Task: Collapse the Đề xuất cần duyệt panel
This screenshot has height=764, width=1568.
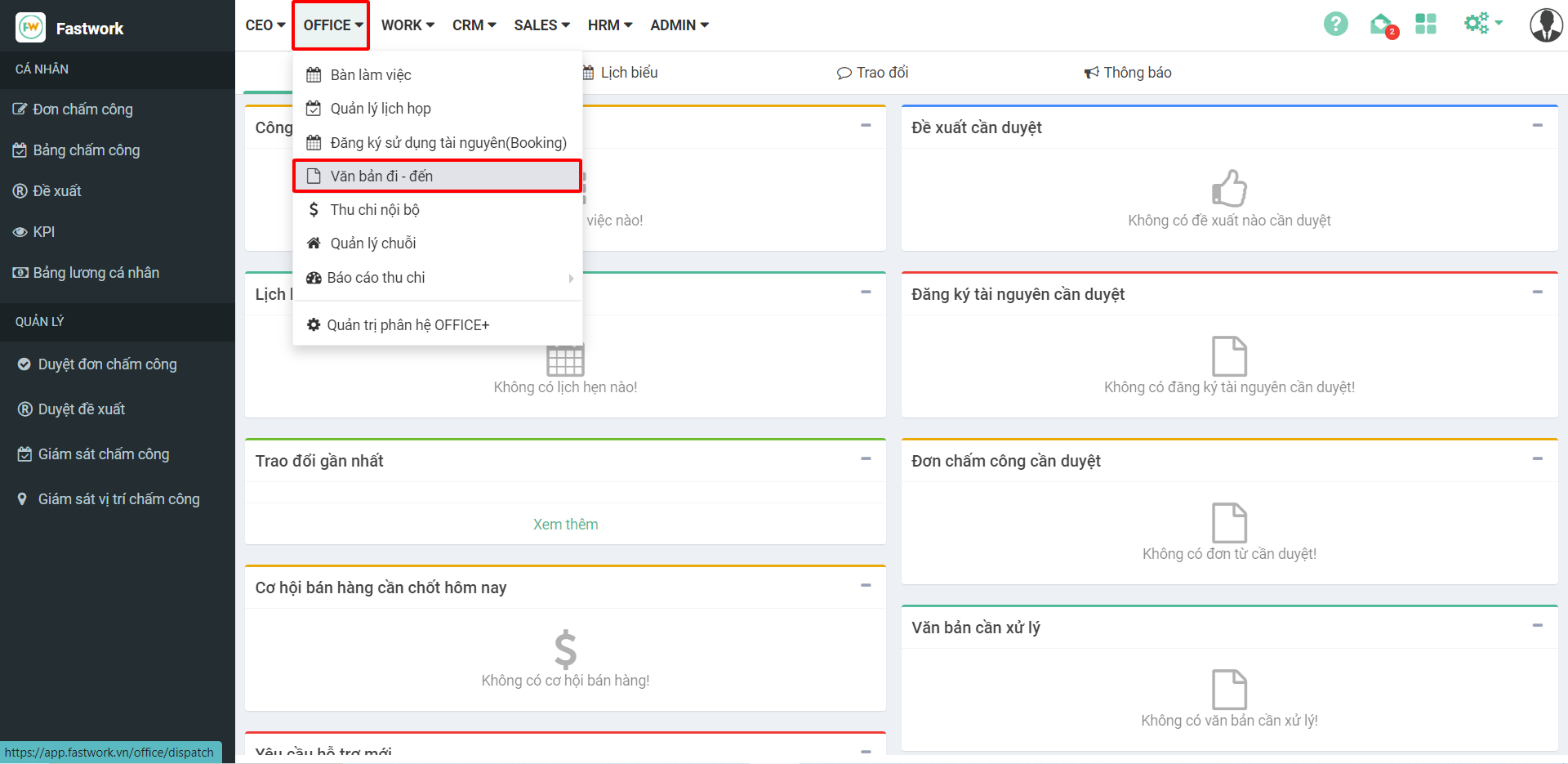Action: [x=1537, y=126]
